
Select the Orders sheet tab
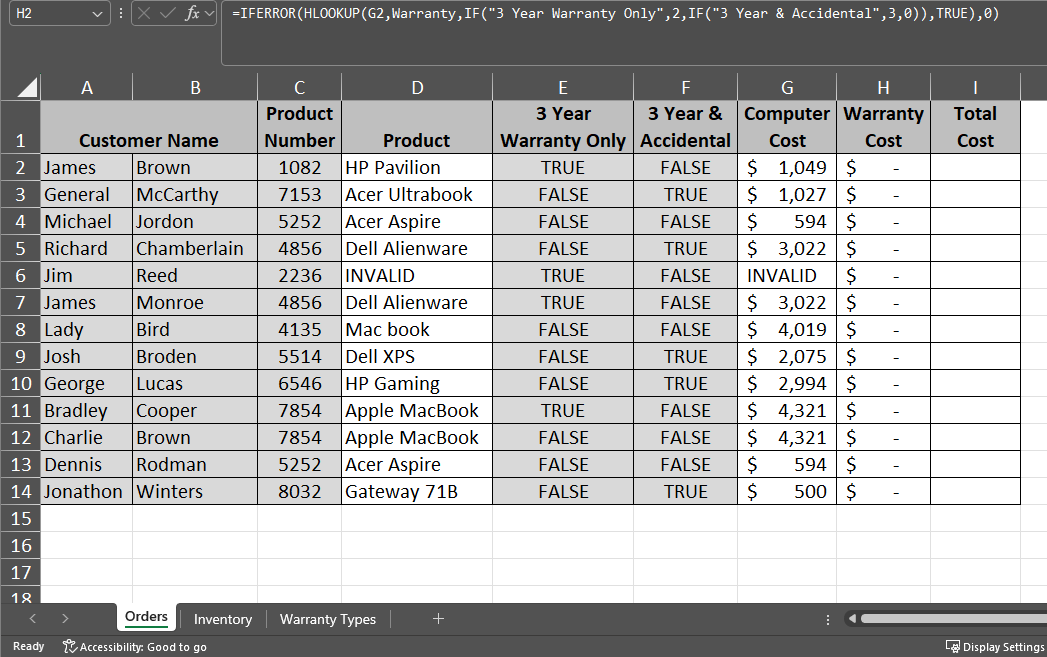(x=146, y=617)
